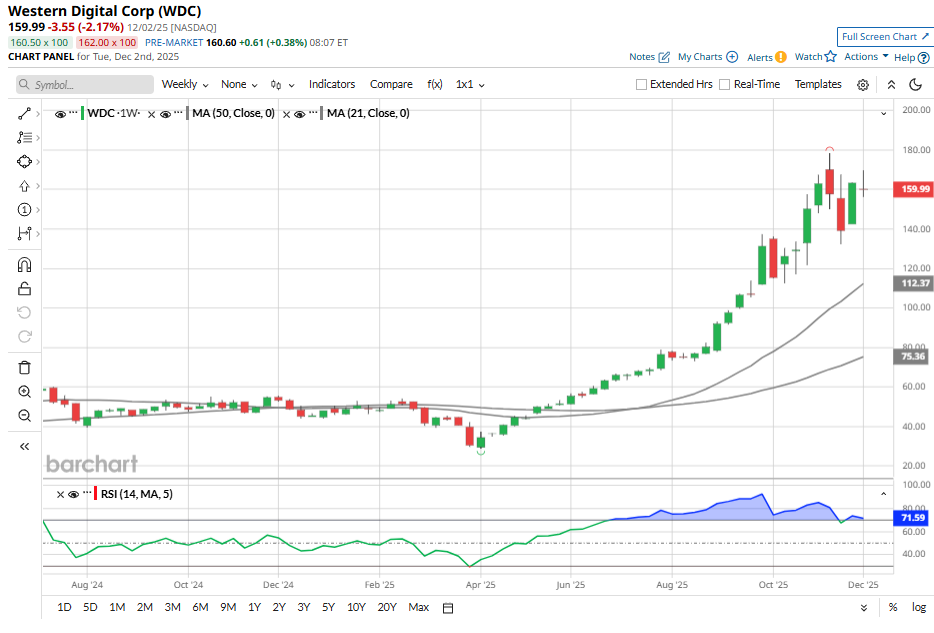The width and height of the screenshot is (934, 633).
Task: Click the Symbol search field
Action: [85, 85]
